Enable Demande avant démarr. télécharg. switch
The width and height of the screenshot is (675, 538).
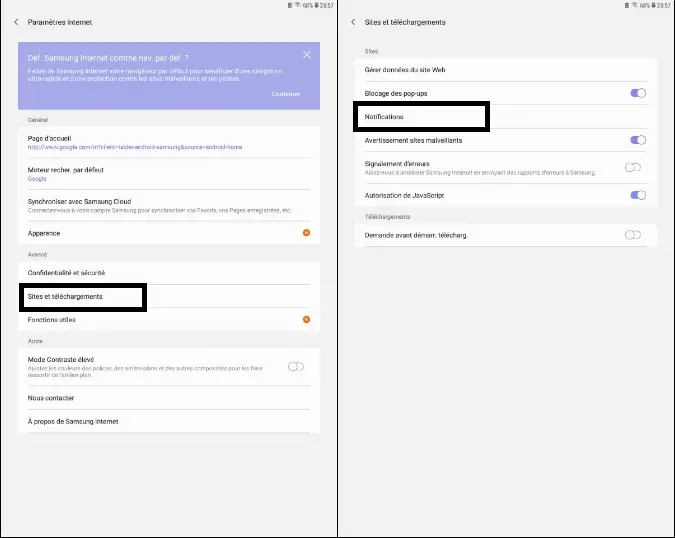(633, 235)
